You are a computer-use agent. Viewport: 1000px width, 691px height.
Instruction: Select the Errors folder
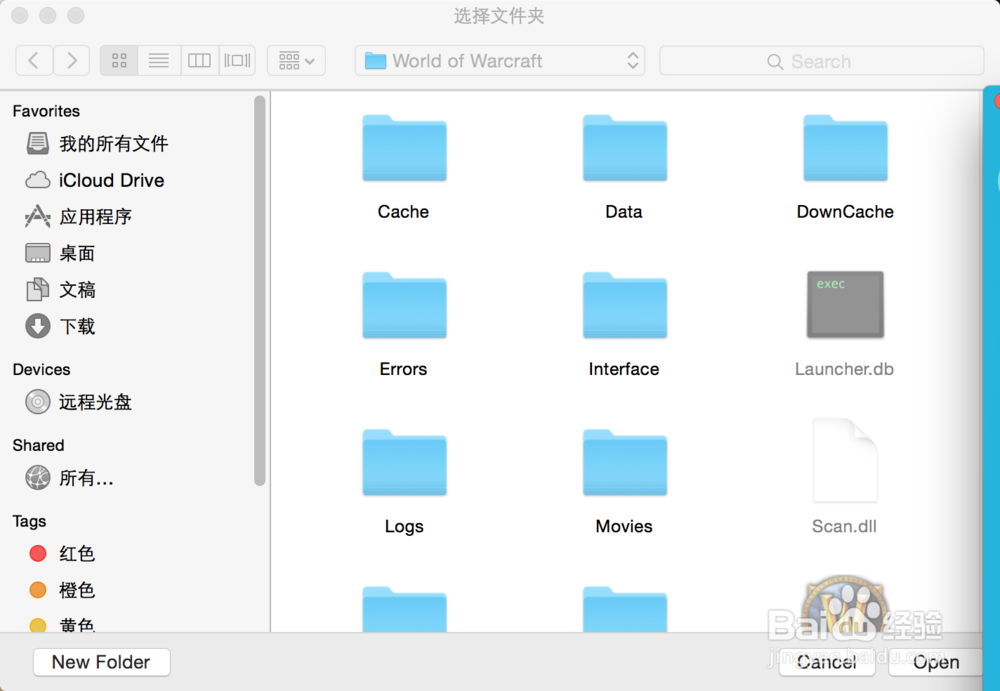[404, 305]
